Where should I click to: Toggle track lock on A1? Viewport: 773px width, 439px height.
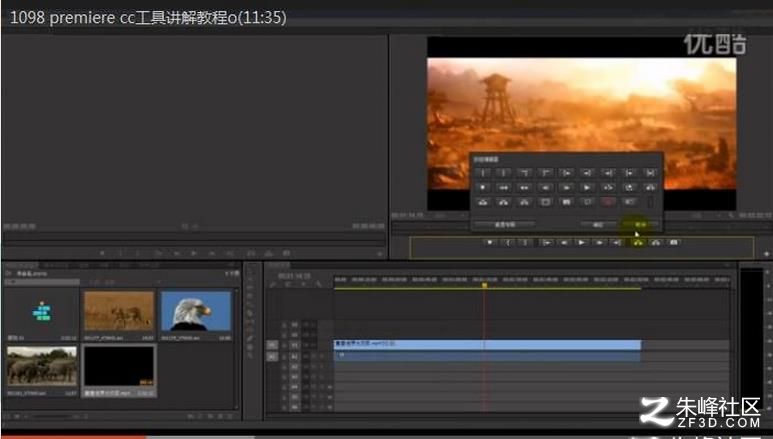tap(285, 356)
